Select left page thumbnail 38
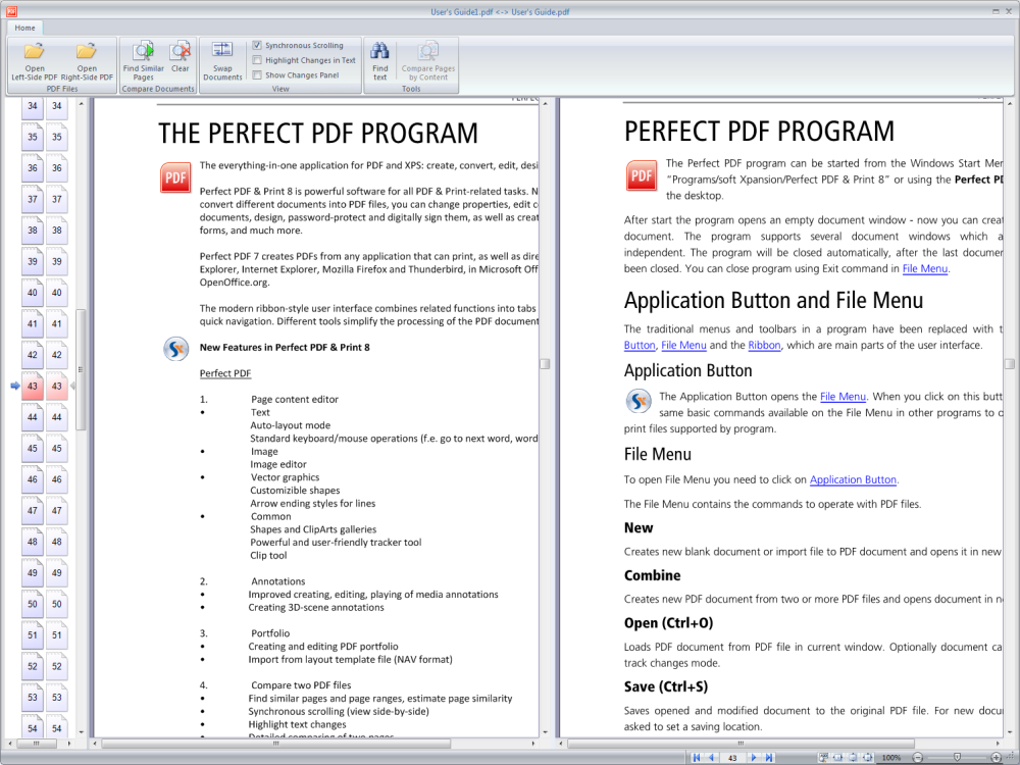Image resolution: width=1020 pixels, height=765 pixels. tap(33, 230)
